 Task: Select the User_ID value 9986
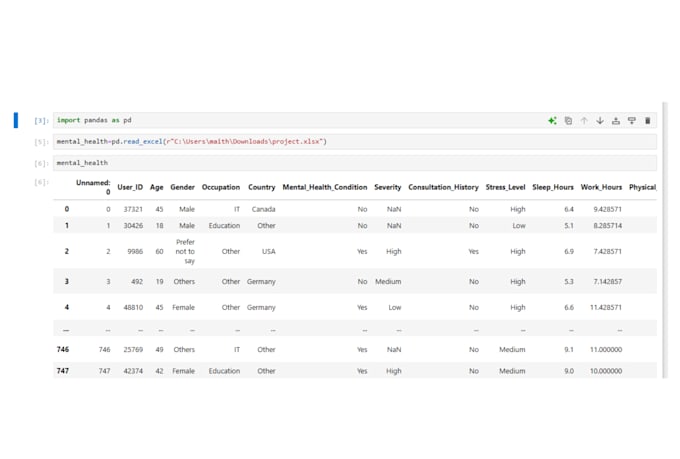(x=135, y=251)
